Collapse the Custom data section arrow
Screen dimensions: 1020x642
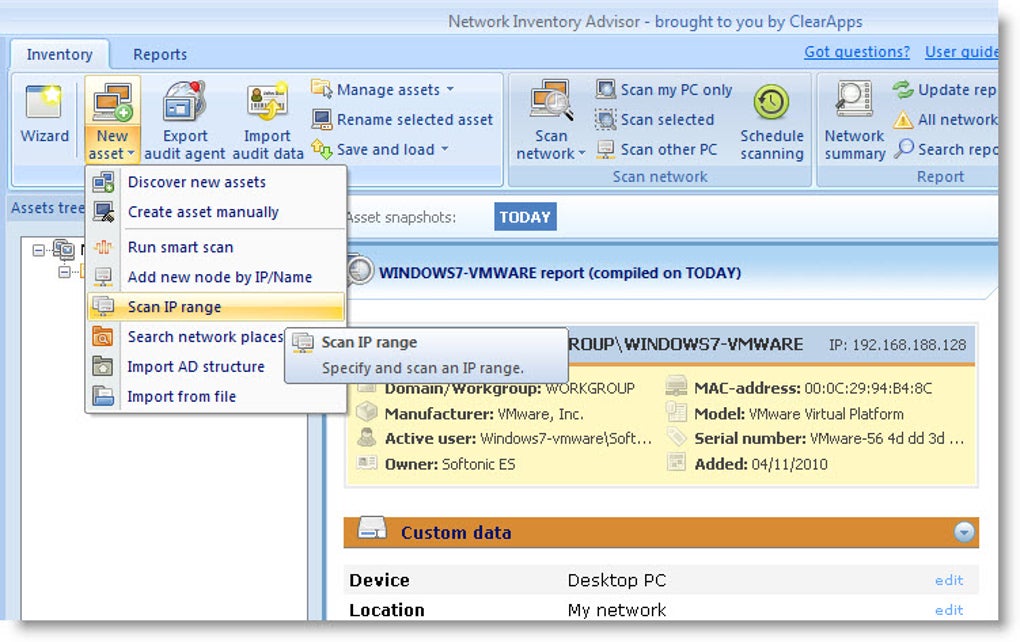tap(964, 532)
